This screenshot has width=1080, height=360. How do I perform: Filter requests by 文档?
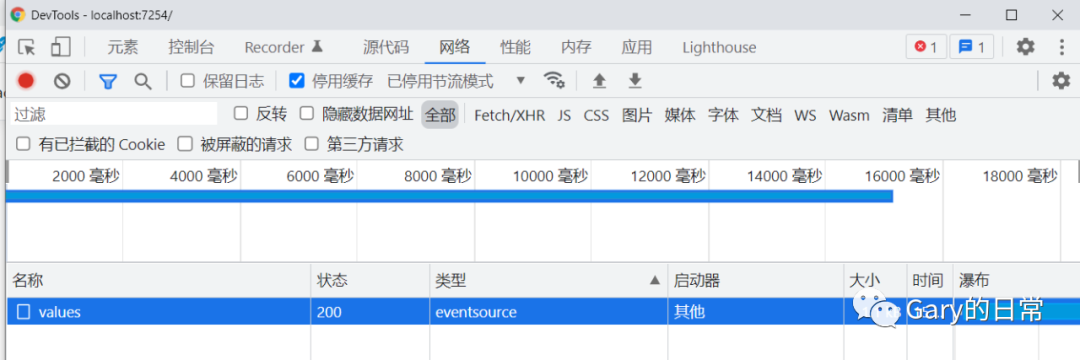766,115
